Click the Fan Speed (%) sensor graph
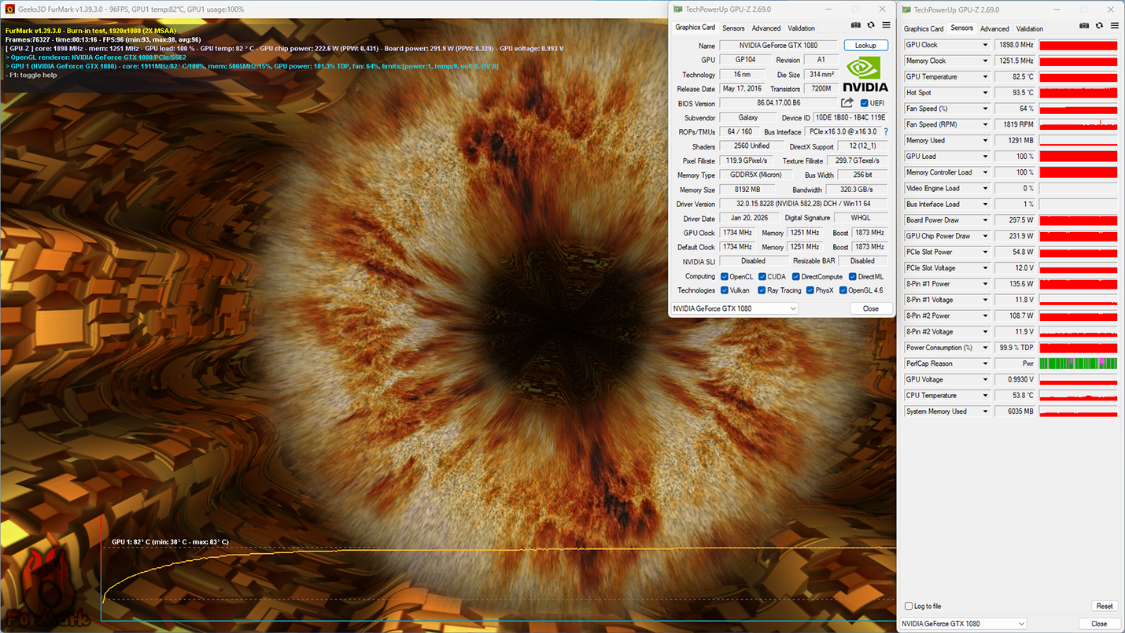Image resolution: width=1125 pixels, height=633 pixels. pyautogui.click(x=1078, y=108)
